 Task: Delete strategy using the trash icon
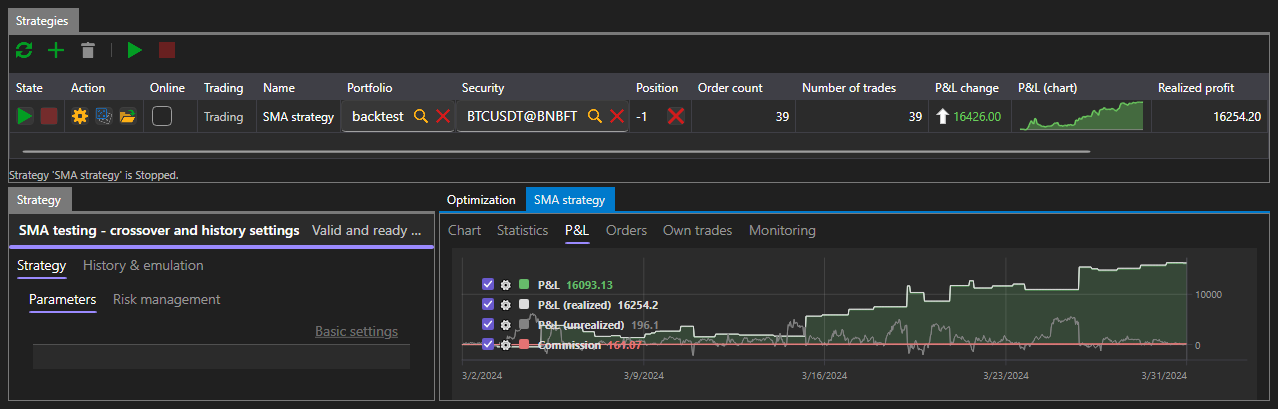pos(88,50)
